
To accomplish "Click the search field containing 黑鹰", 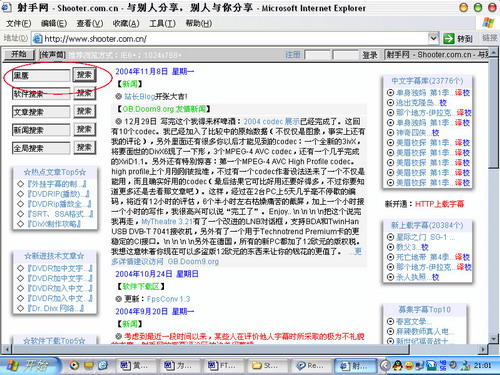I will point(41,76).
